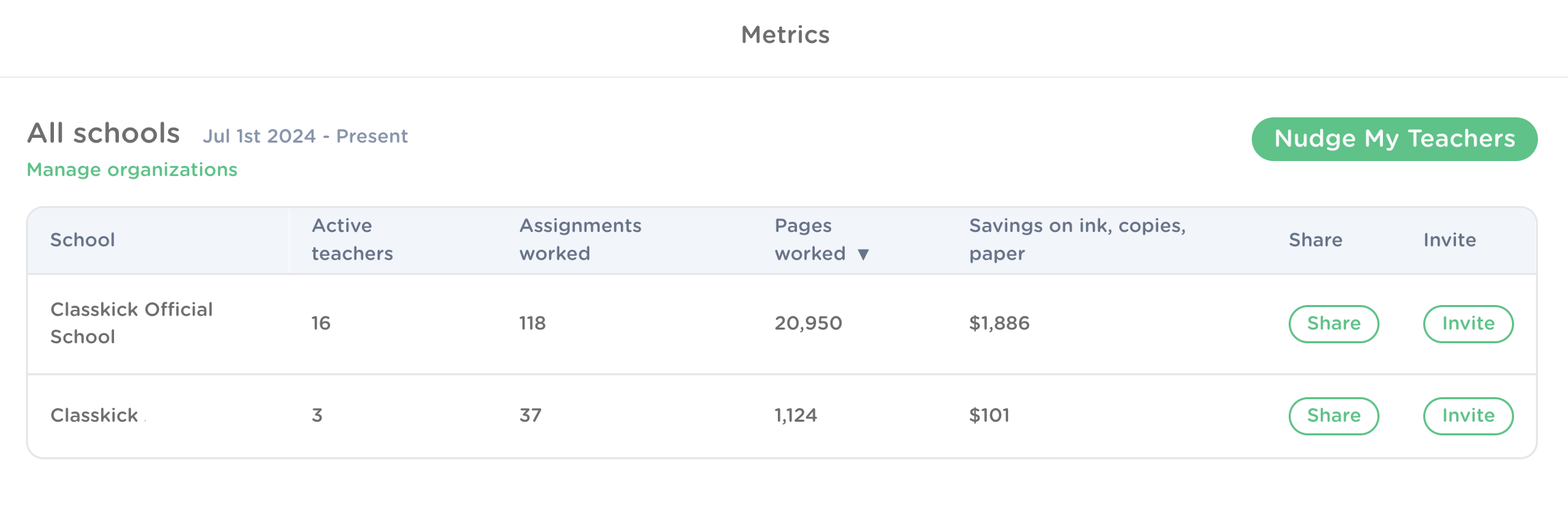Image resolution: width=1568 pixels, height=520 pixels.
Task: Select the $1,886 savings value
Action: coord(998,323)
